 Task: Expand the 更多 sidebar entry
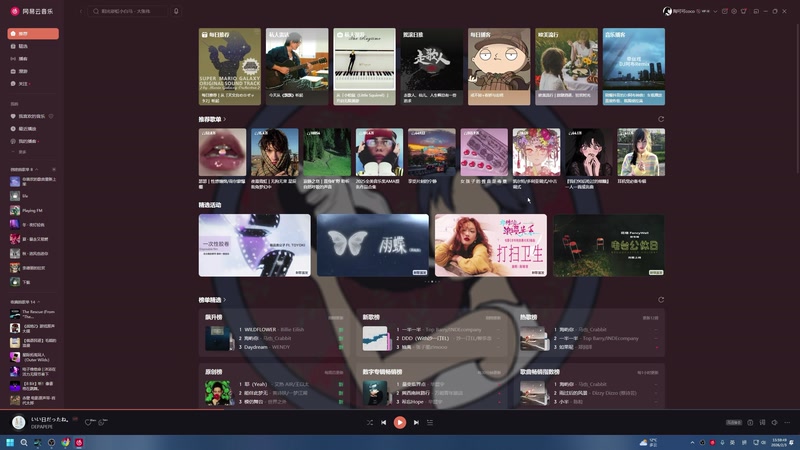point(20,152)
